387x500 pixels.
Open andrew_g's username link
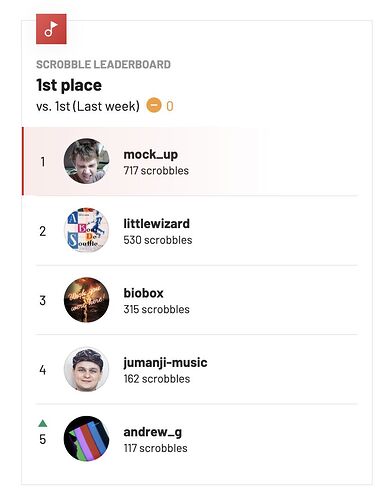153,432
